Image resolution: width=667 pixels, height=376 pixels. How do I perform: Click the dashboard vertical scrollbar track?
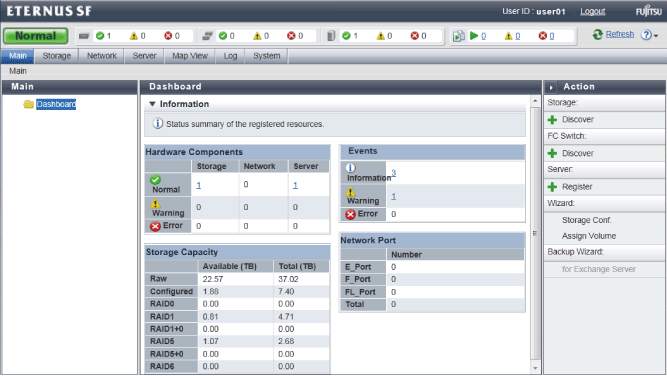[535, 234]
